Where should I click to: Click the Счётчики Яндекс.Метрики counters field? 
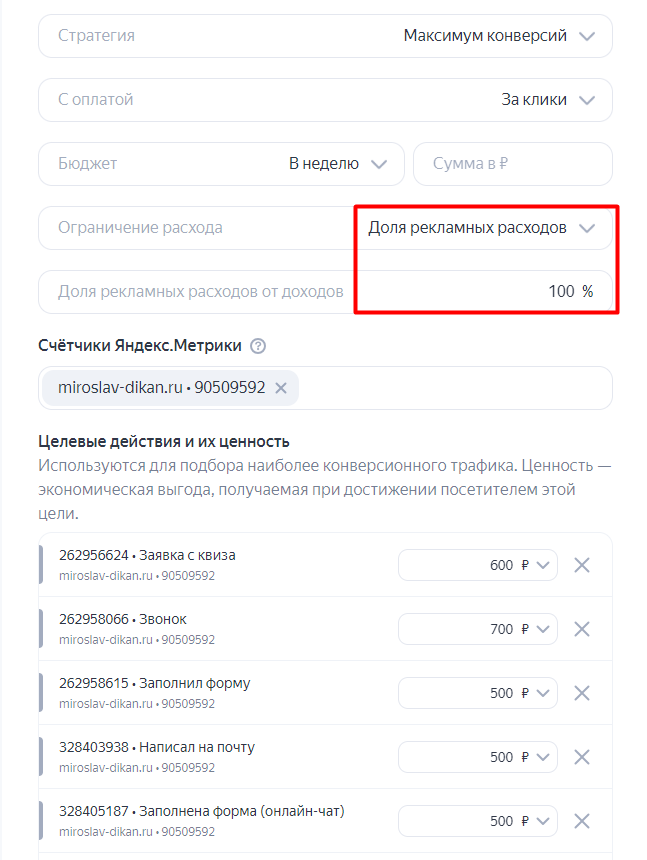point(450,388)
